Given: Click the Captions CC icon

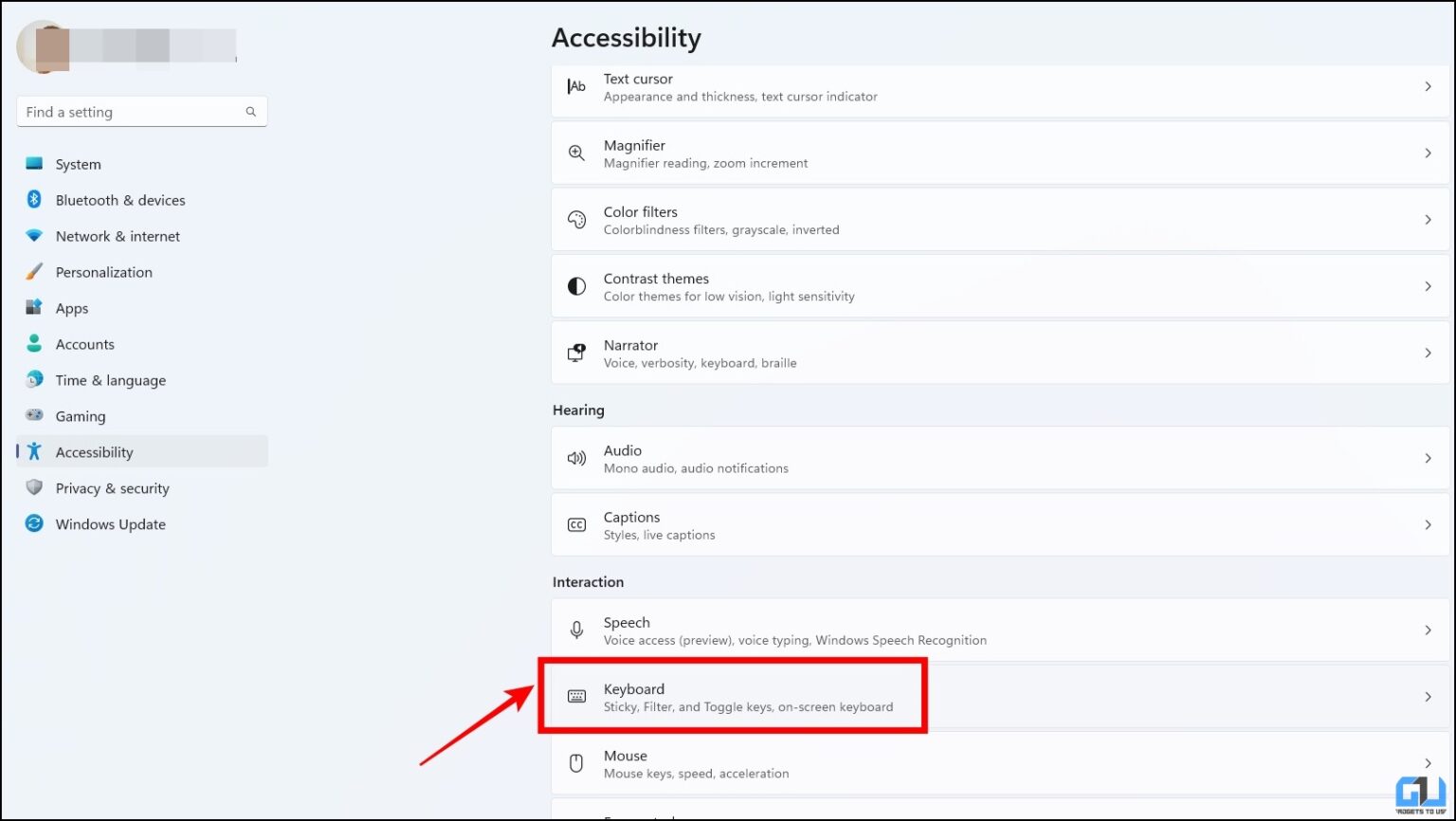Looking at the screenshot, I should click(576, 524).
